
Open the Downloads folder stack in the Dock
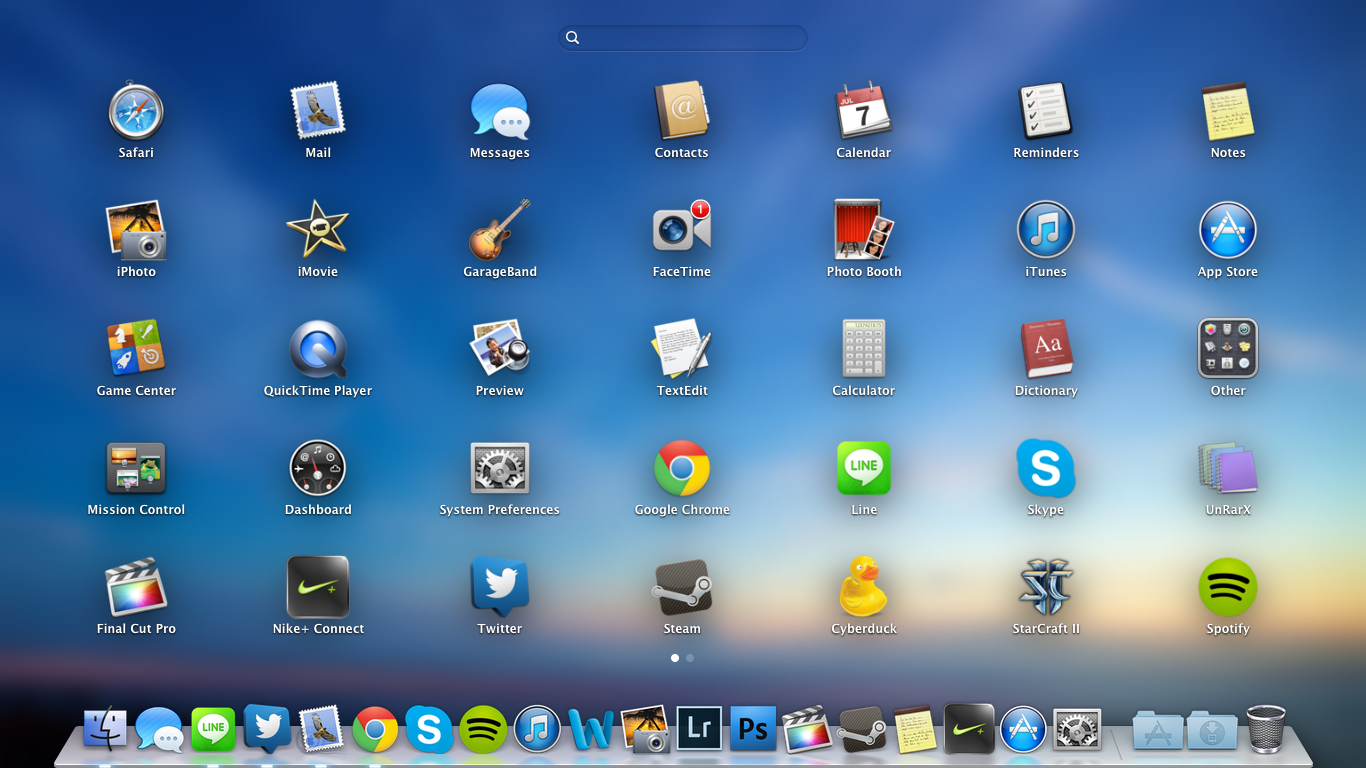(1212, 731)
